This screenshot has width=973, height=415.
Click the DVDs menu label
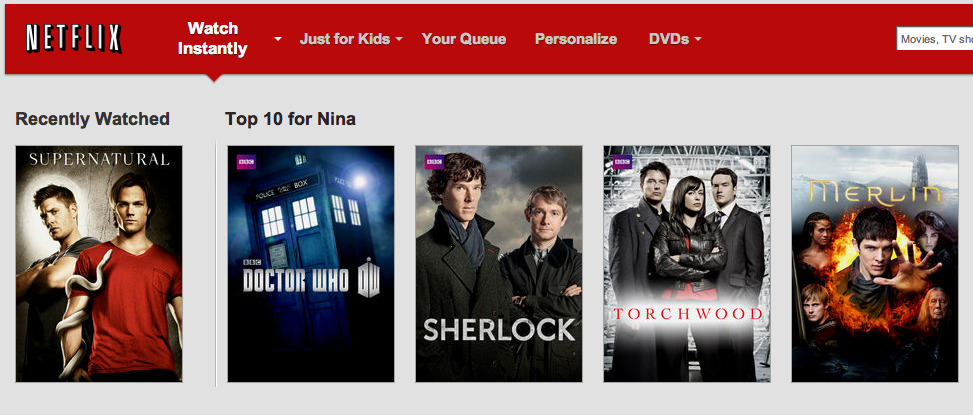pyautogui.click(x=669, y=39)
